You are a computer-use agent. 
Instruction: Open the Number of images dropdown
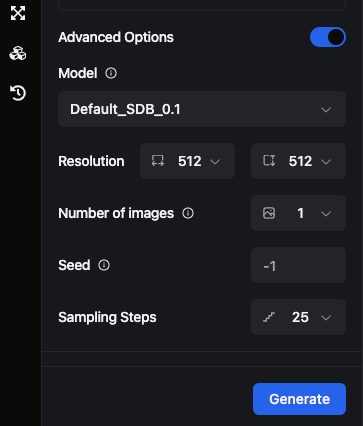click(x=298, y=213)
